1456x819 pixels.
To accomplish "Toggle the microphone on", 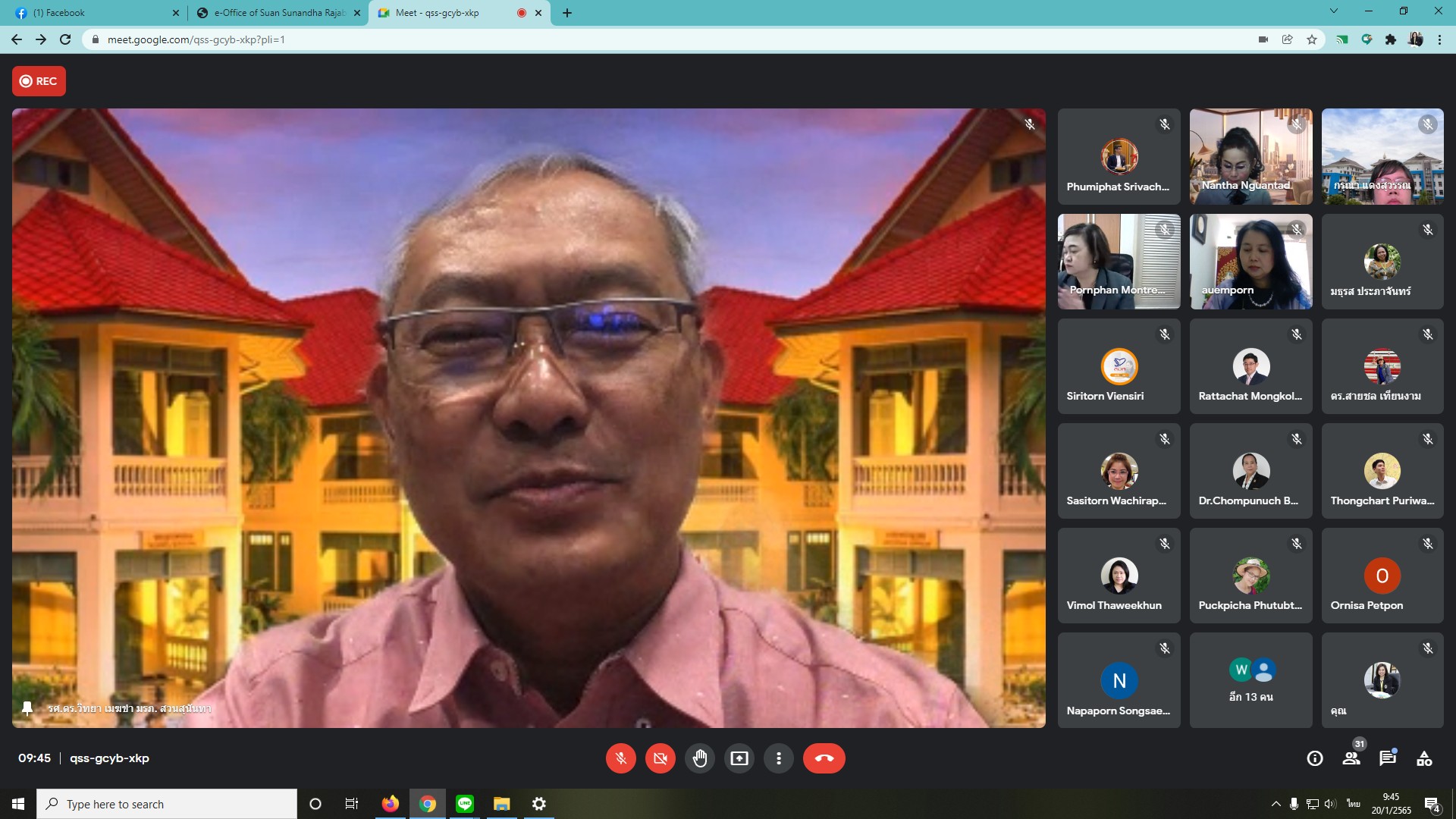I will [620, 758].
